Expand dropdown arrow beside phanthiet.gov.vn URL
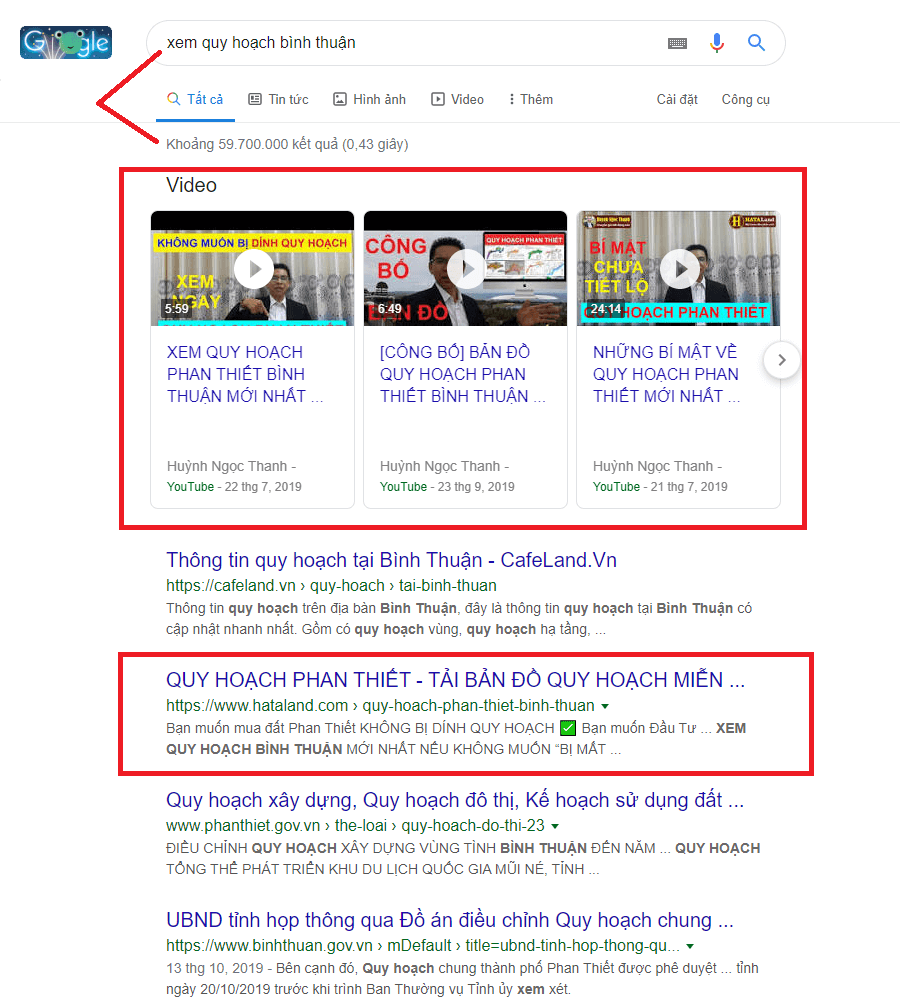The width and height of the screenshot is (900, 1001). 555,826
